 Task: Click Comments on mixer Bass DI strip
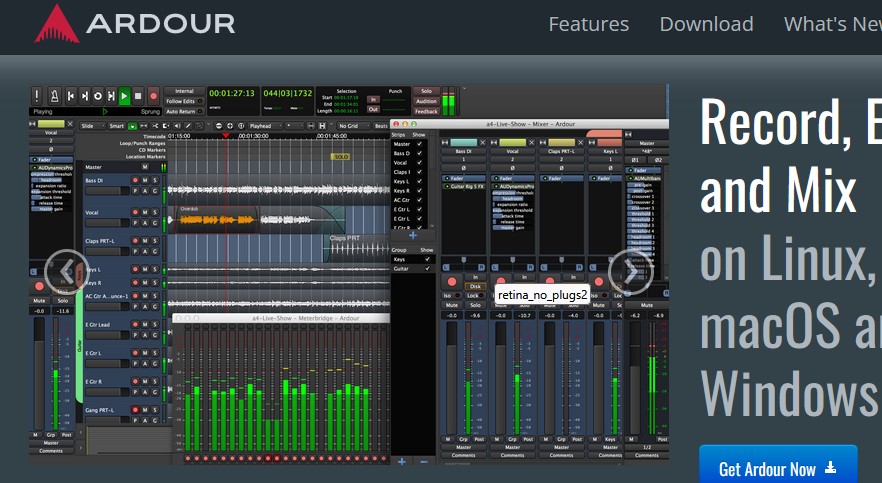tap(464, 455)
